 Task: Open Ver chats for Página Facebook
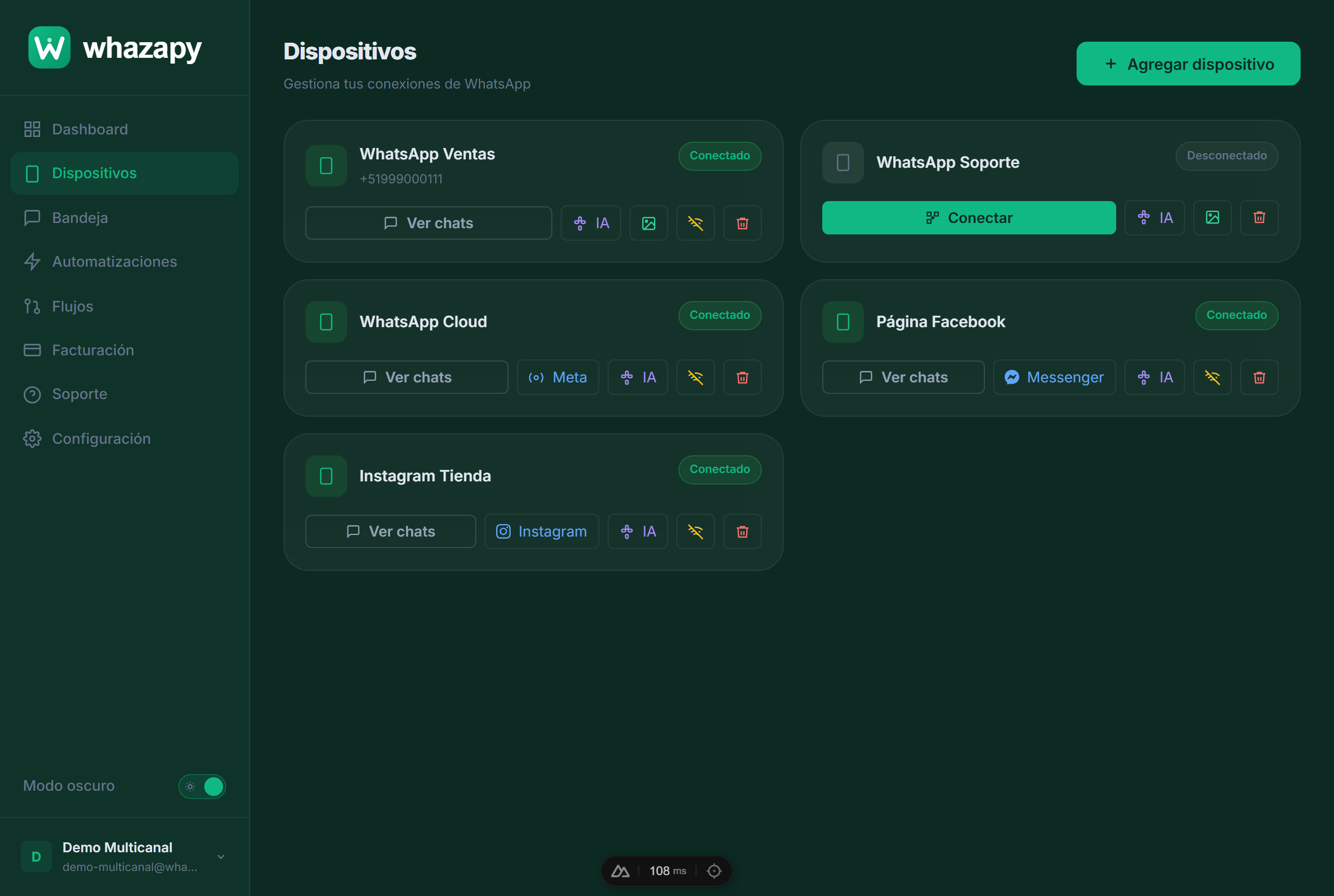click(x=903, y=377)
